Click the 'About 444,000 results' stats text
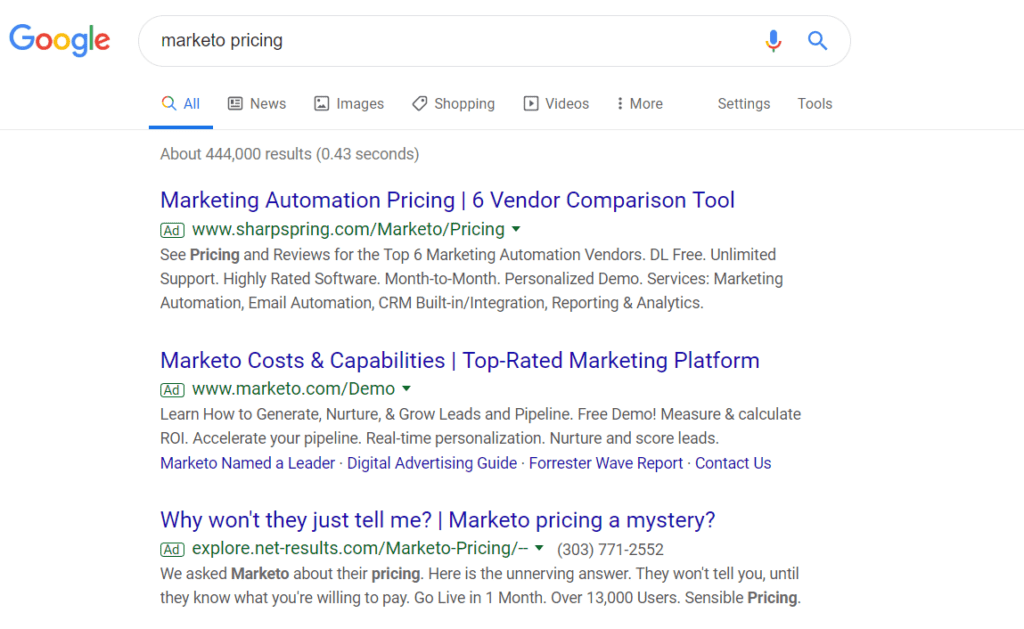 (289, 154)
